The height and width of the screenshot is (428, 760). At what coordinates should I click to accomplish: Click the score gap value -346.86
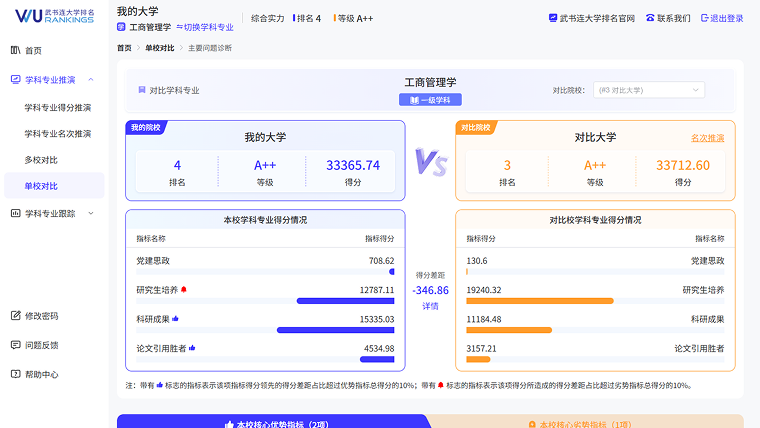pos(430,290)
